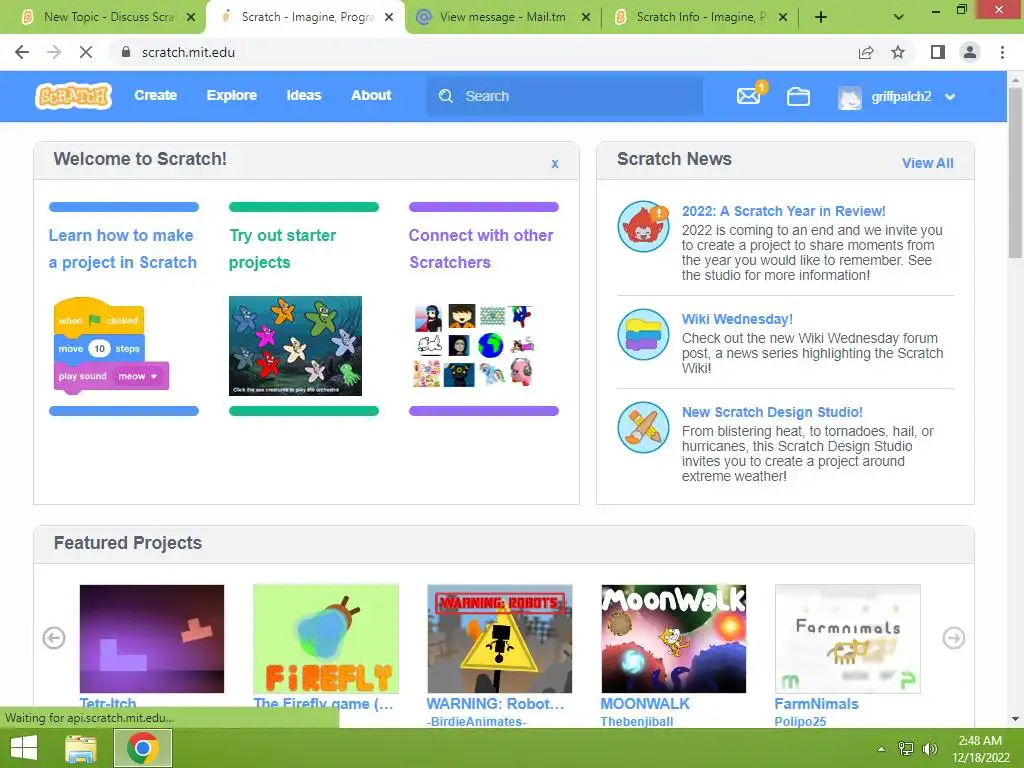Image resolution: width=1024 pixels, height=768 pixels.
Task: Switch to View message - Mail.tm tab
Action: (x=502, y=17)
